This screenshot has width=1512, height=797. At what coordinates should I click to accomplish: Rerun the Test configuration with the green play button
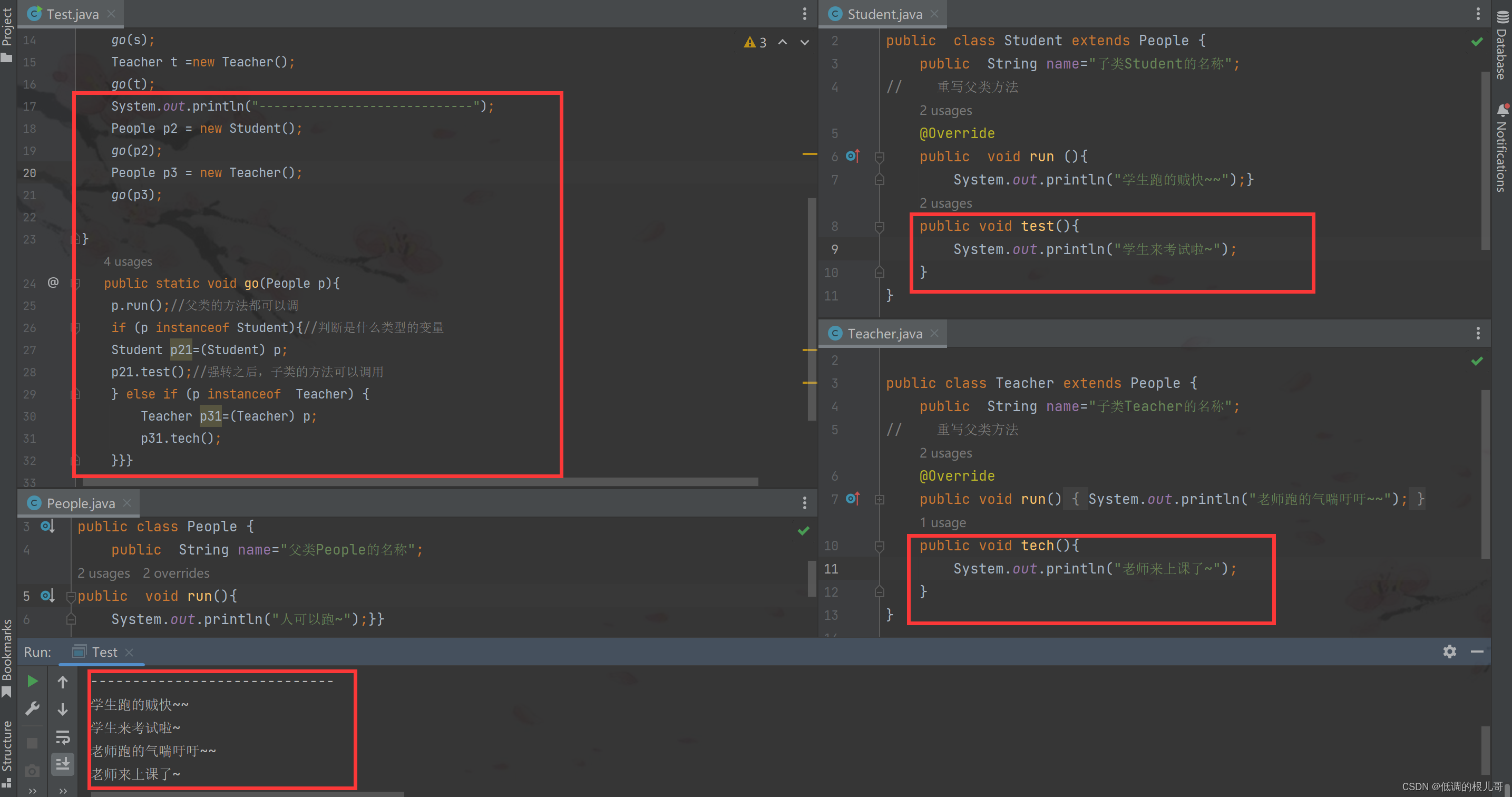[x=32, y=682]
